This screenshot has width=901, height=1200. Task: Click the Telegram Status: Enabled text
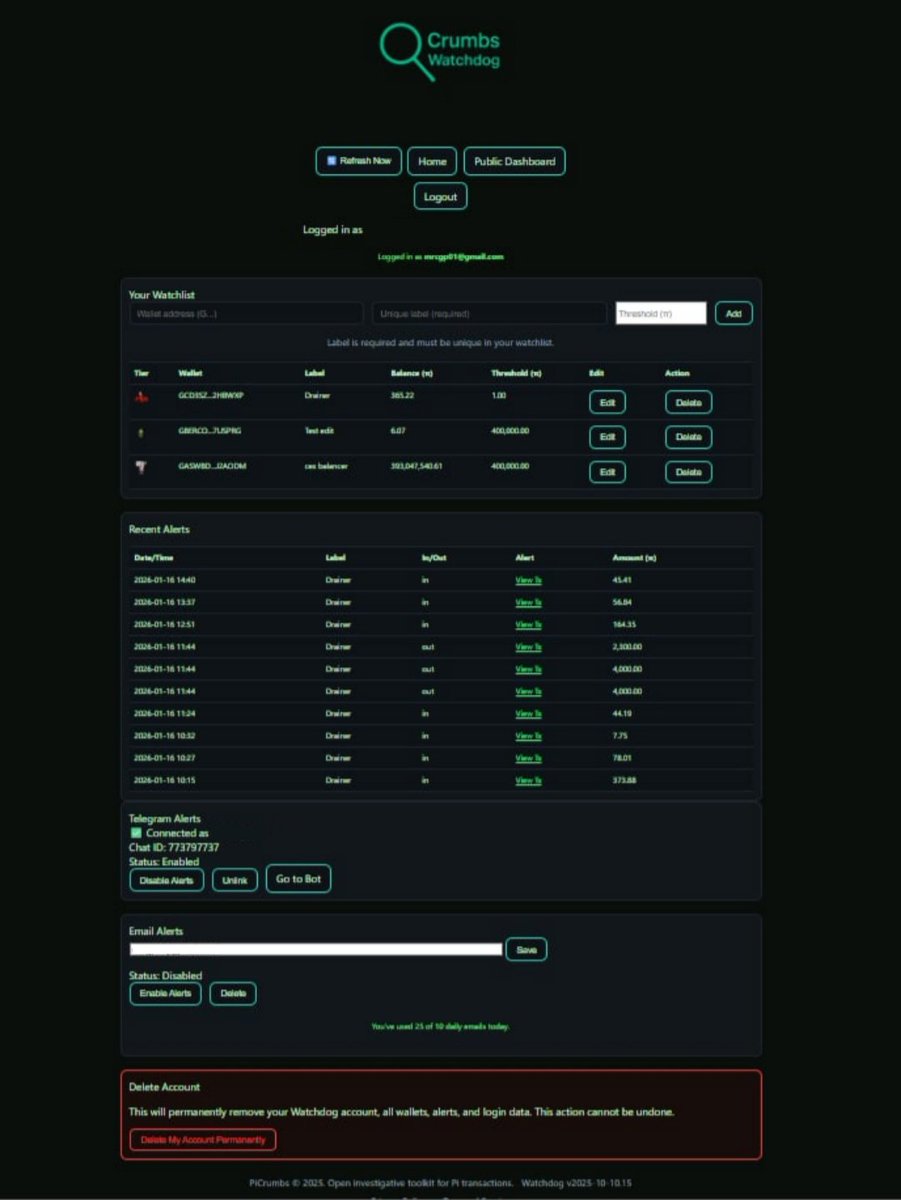164,861
